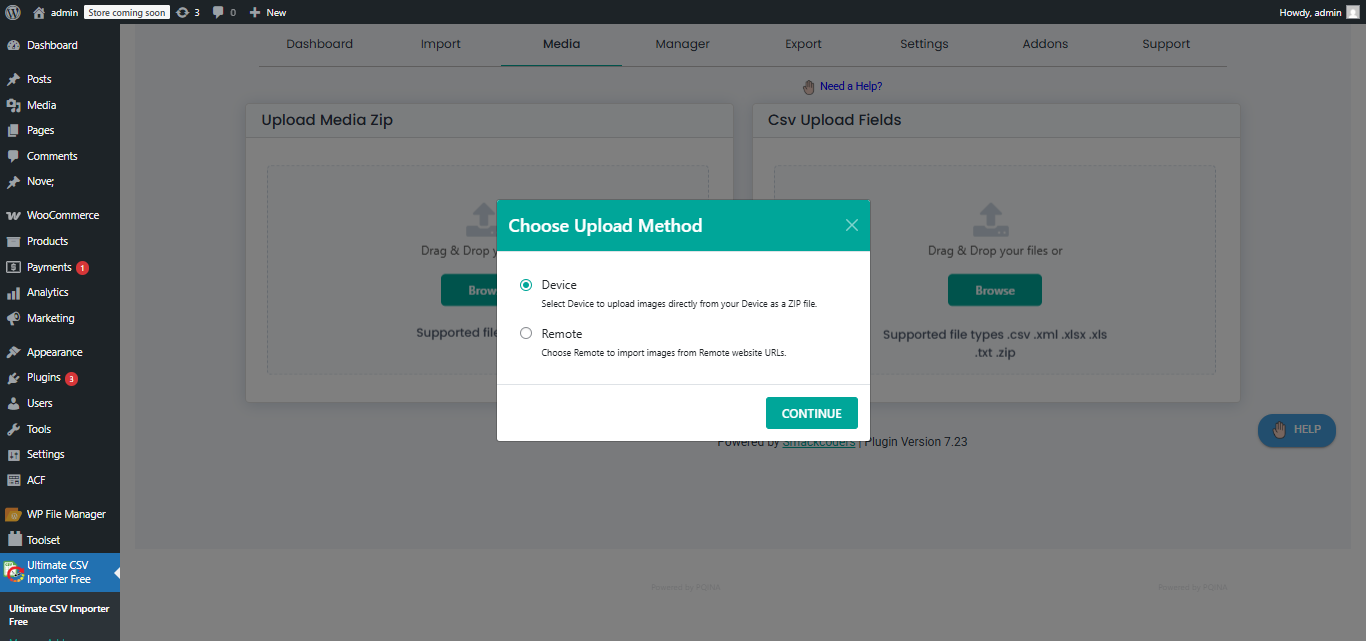Open the updates icon in admin bar

pos(182,12)
